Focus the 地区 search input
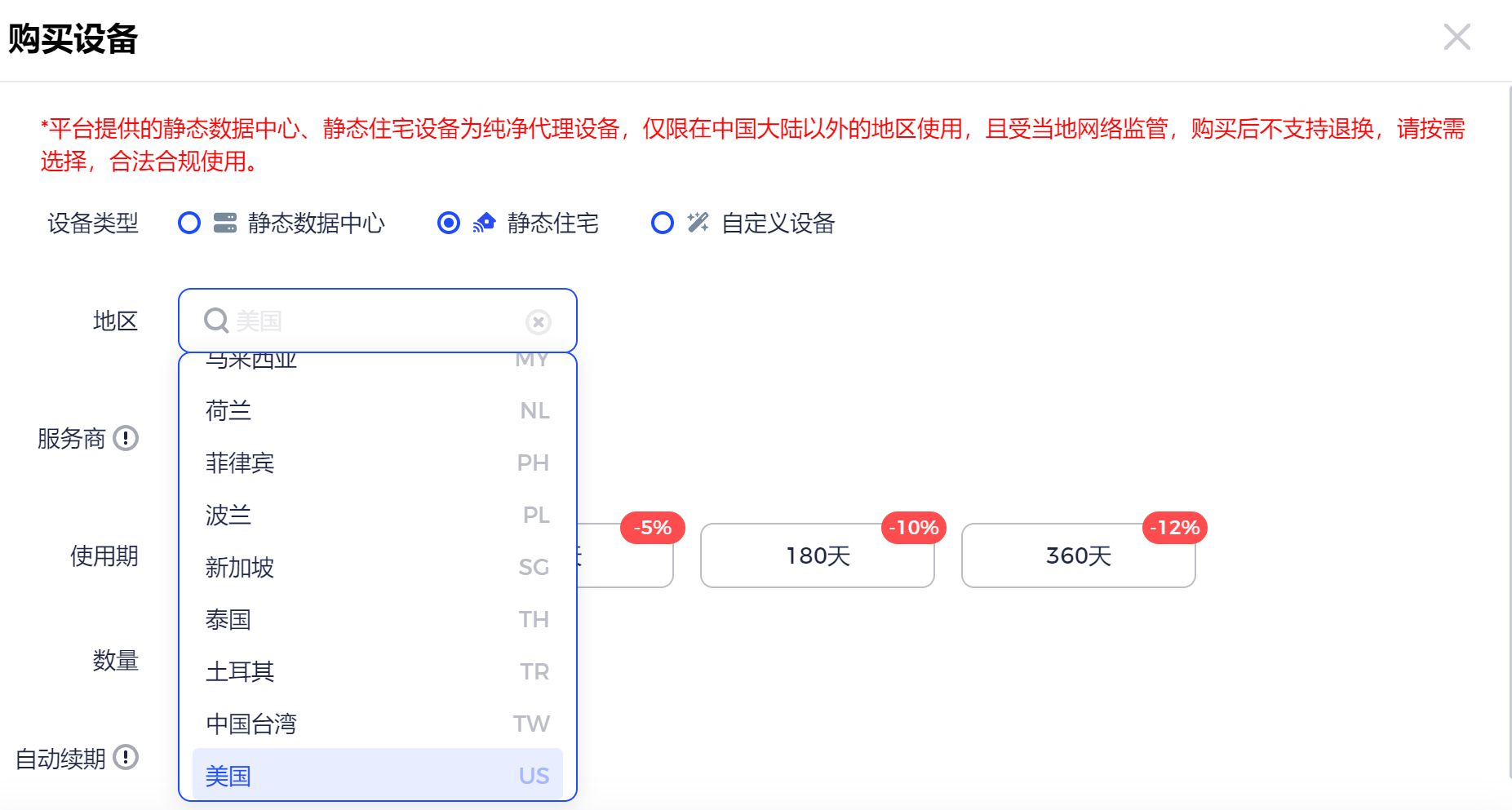This screenshot has width=1512, height=810. coord(377,321)
